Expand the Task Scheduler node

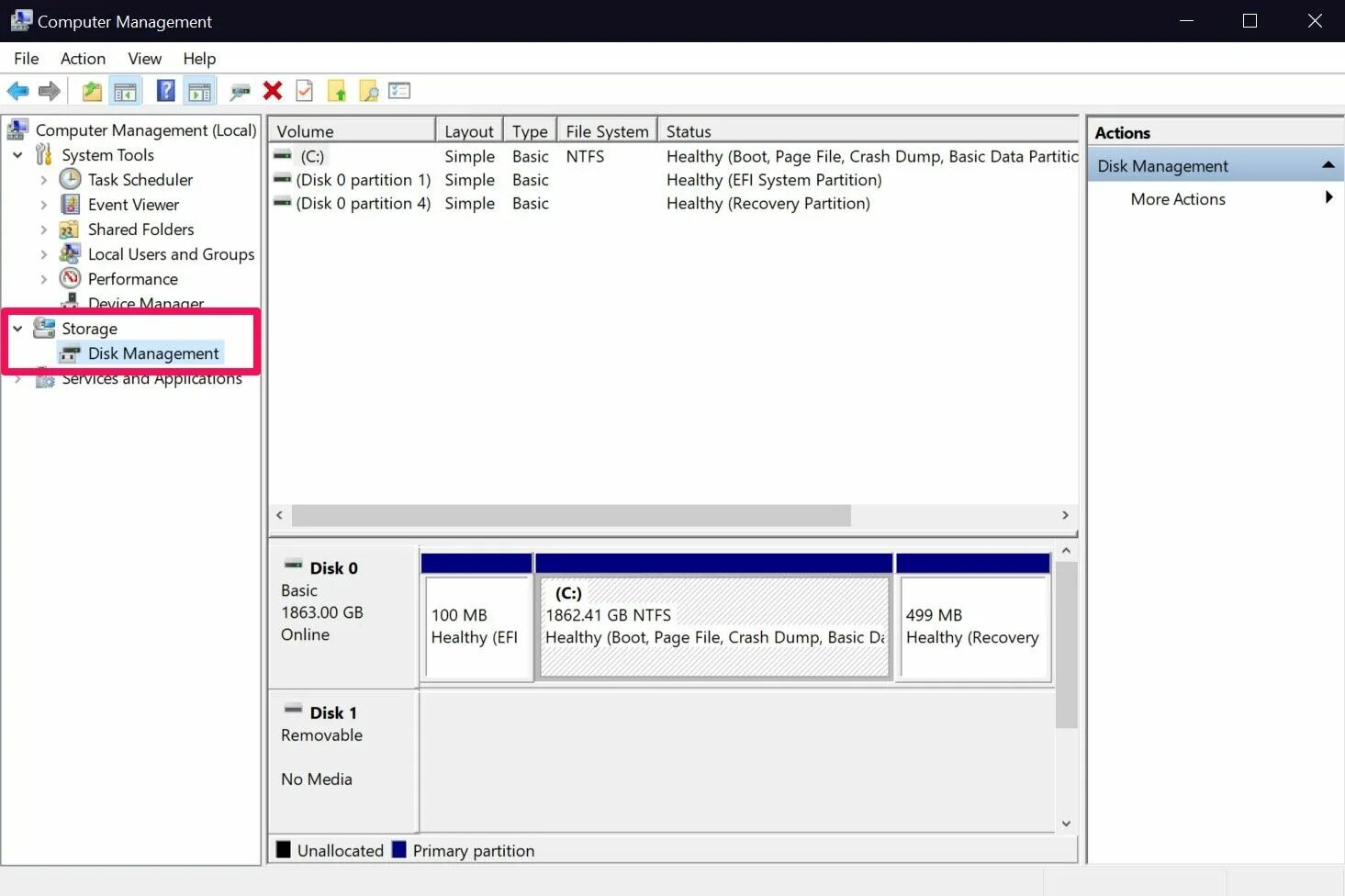click(x=43, y=180)
